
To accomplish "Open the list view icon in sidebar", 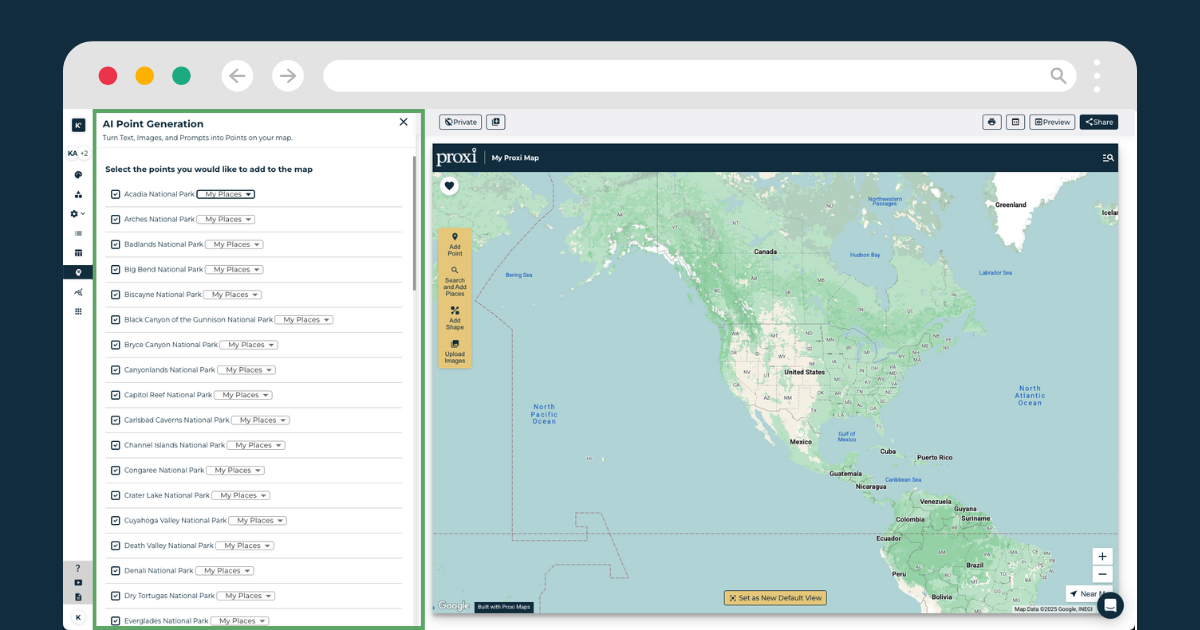I will tap(78, 233).
